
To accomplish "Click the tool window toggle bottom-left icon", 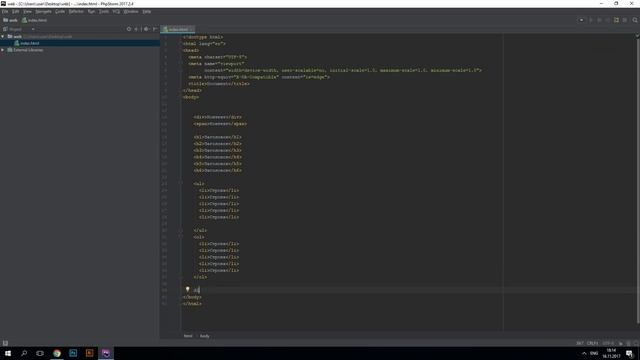I will tap(5, 343).
